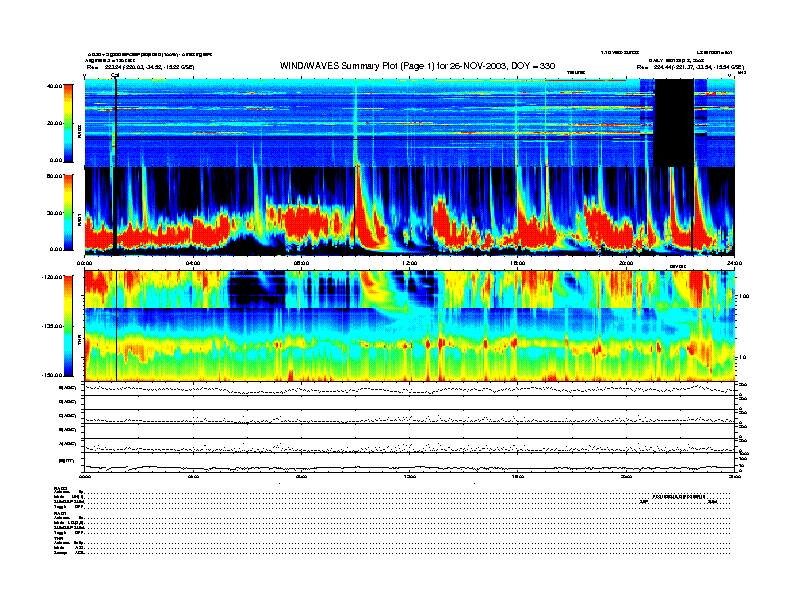Click the 04:00 label on RAD1 time axis
This screenshot has width=792, height=612.
click(x=193, y=263)
